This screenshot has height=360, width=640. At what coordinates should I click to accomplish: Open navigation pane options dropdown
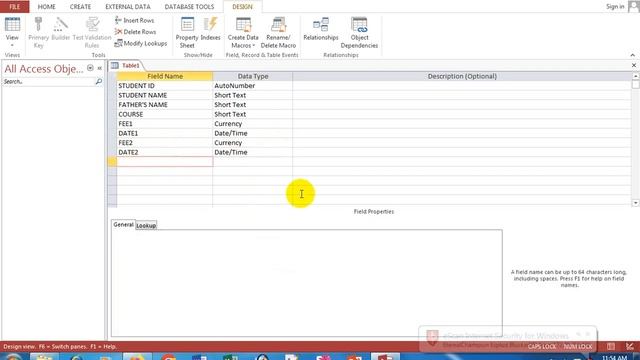coord(90,68)
